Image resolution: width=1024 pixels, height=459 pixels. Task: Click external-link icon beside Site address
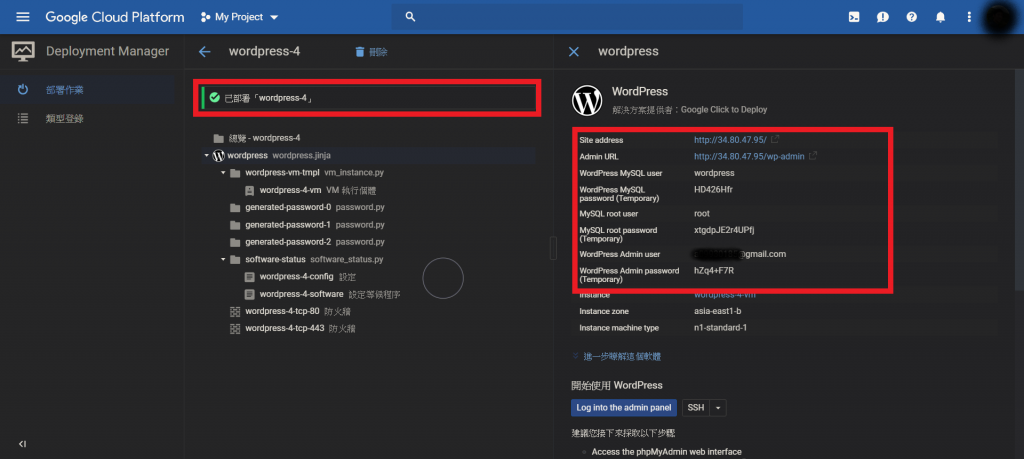click(x=775, y=140)
